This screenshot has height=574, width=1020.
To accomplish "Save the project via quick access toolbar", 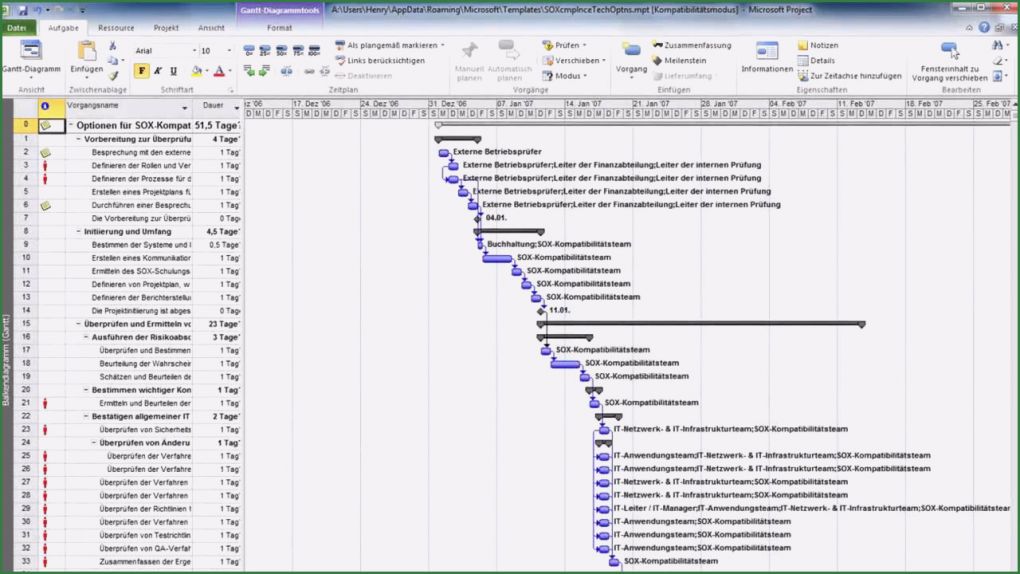I will [21, 9].
